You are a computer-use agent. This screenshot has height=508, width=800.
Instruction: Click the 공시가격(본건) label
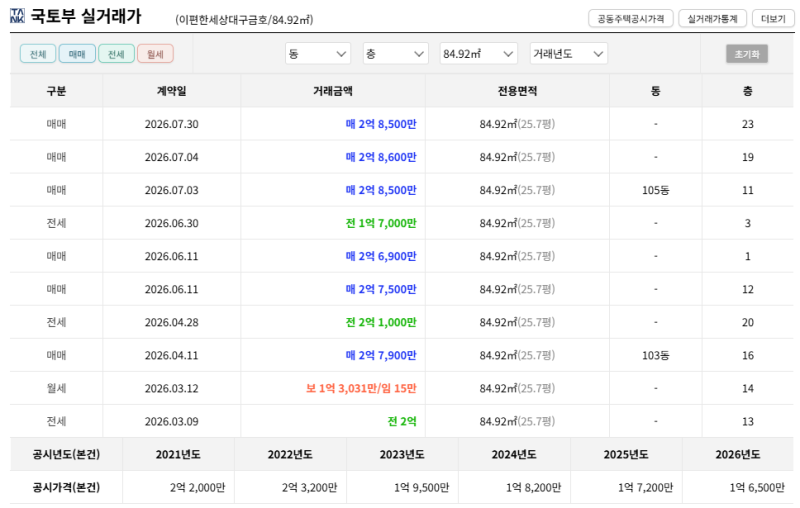(x=66, y=488)
